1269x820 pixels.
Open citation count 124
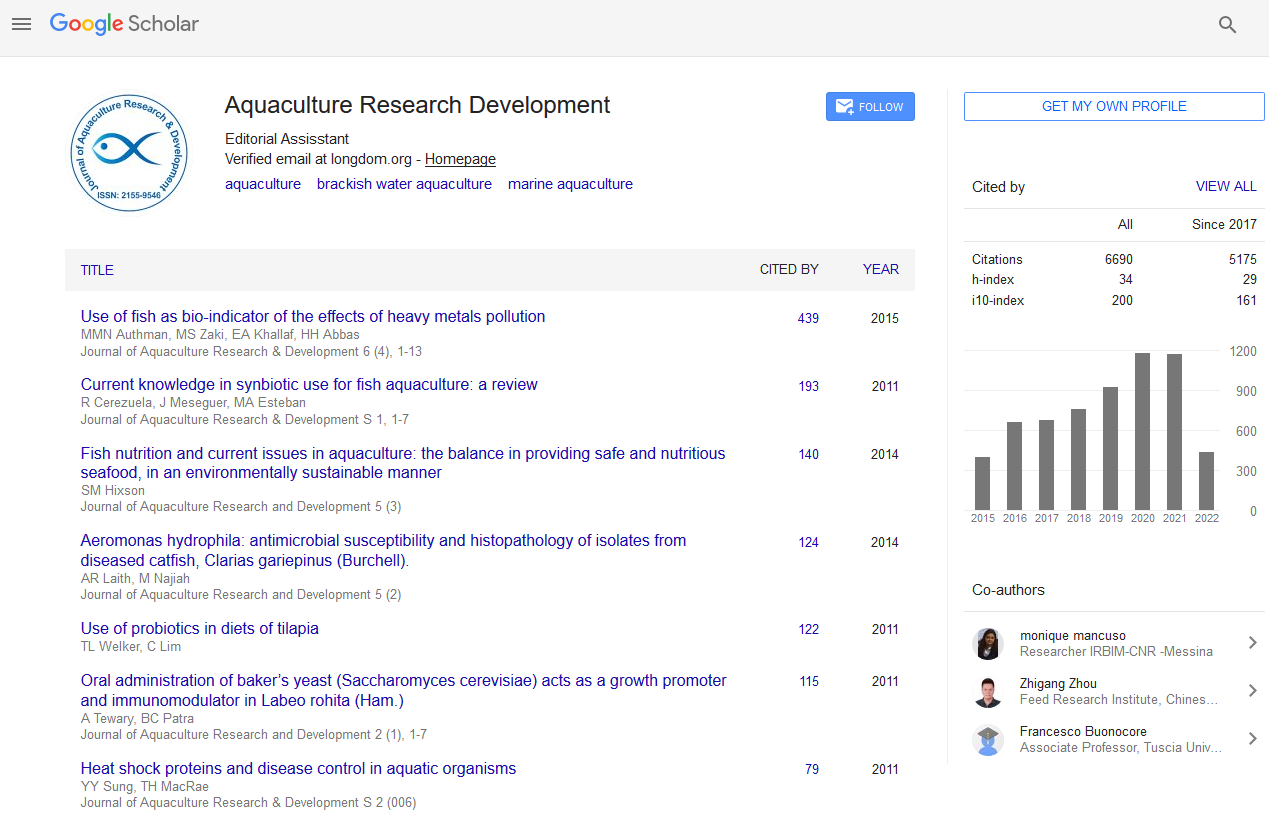(808, 542)
